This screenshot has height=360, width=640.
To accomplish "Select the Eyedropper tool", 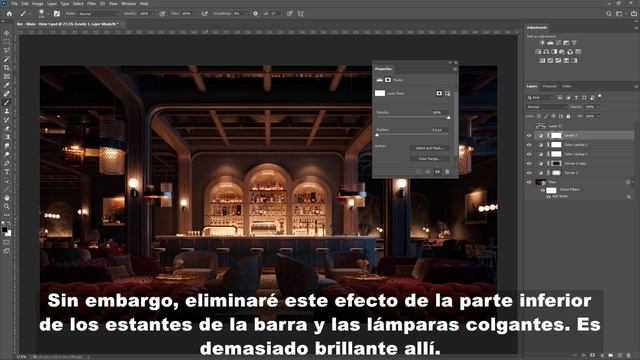I will (7, 85).
